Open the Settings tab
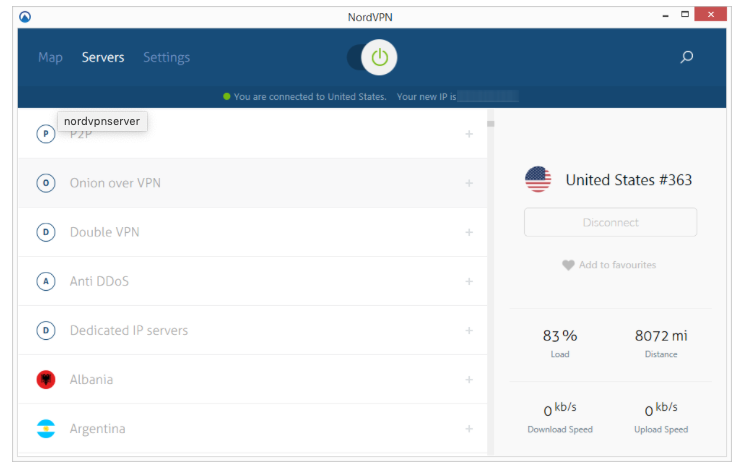The height and width of the screenshot is (470, 741). pos(166,57)
